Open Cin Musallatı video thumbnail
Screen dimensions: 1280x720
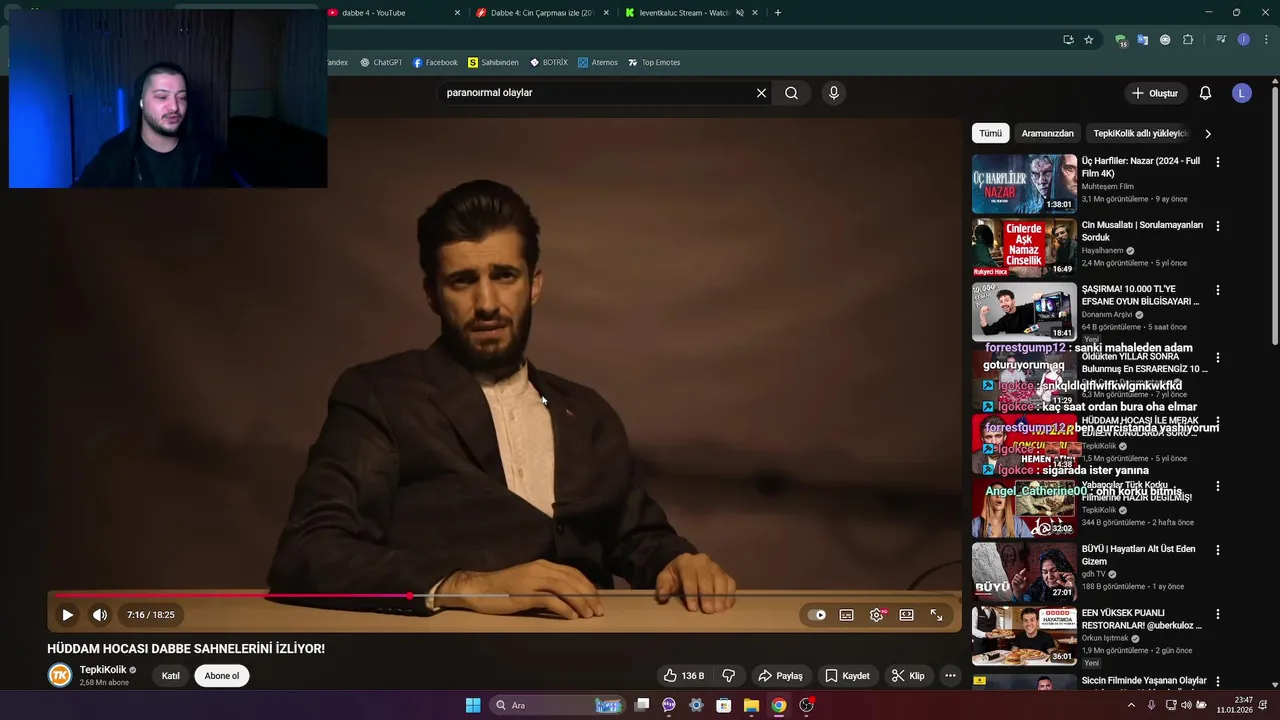click(x=1024, y=247)
